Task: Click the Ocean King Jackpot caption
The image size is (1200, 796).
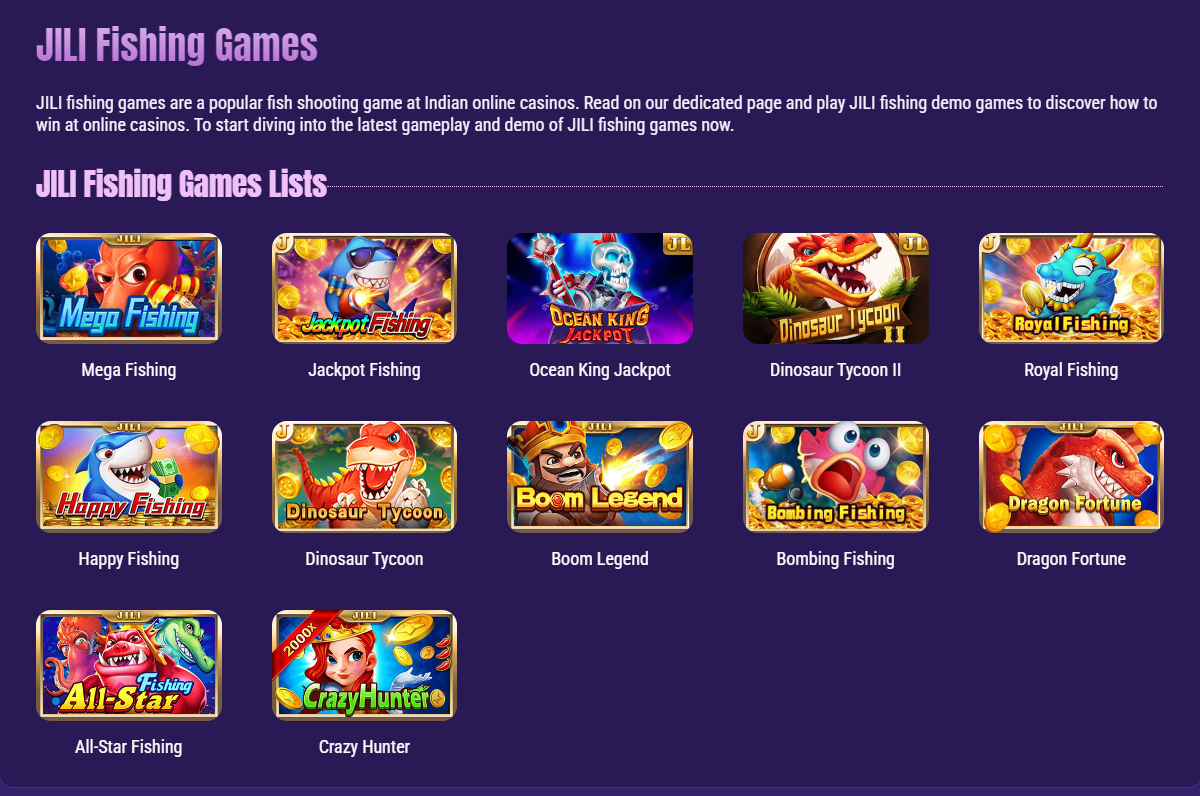Action: tap(600, 370)
